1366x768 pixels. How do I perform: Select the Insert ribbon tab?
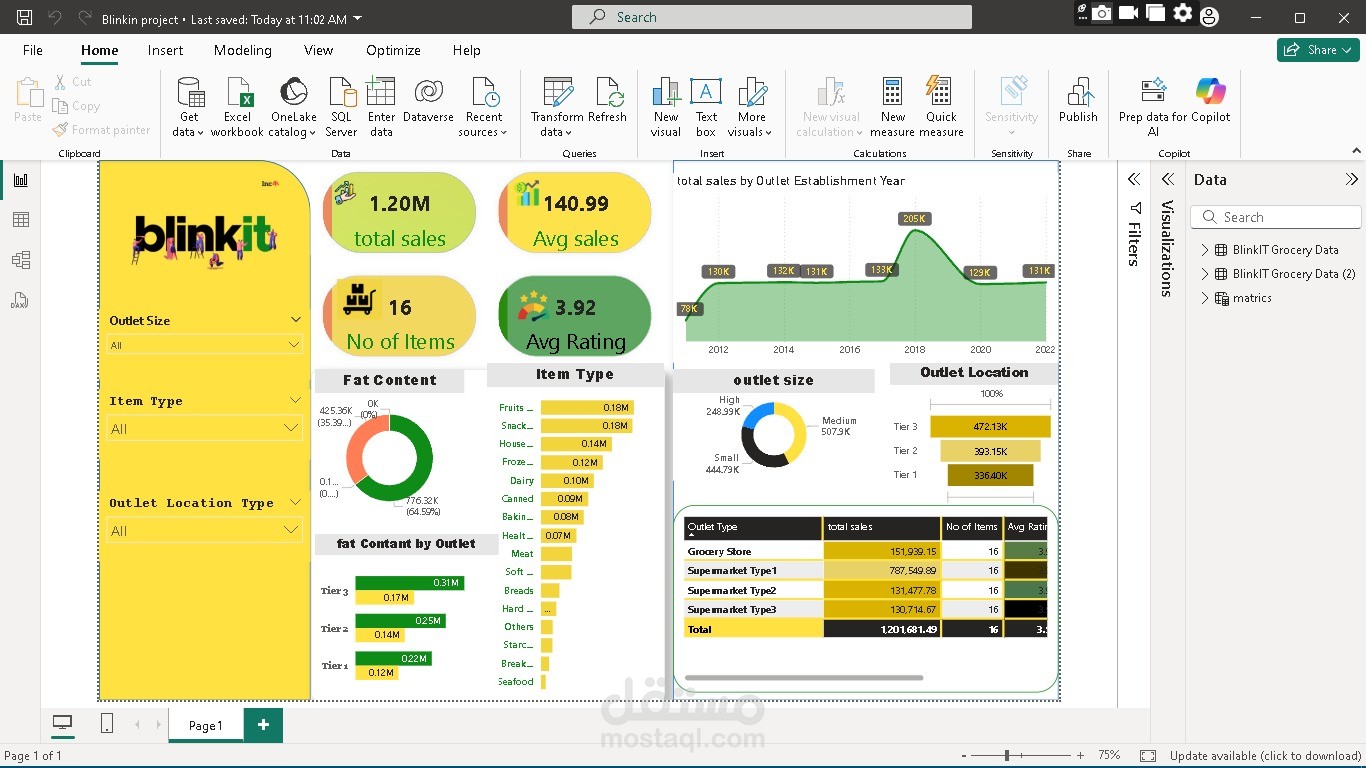point(165,50)
